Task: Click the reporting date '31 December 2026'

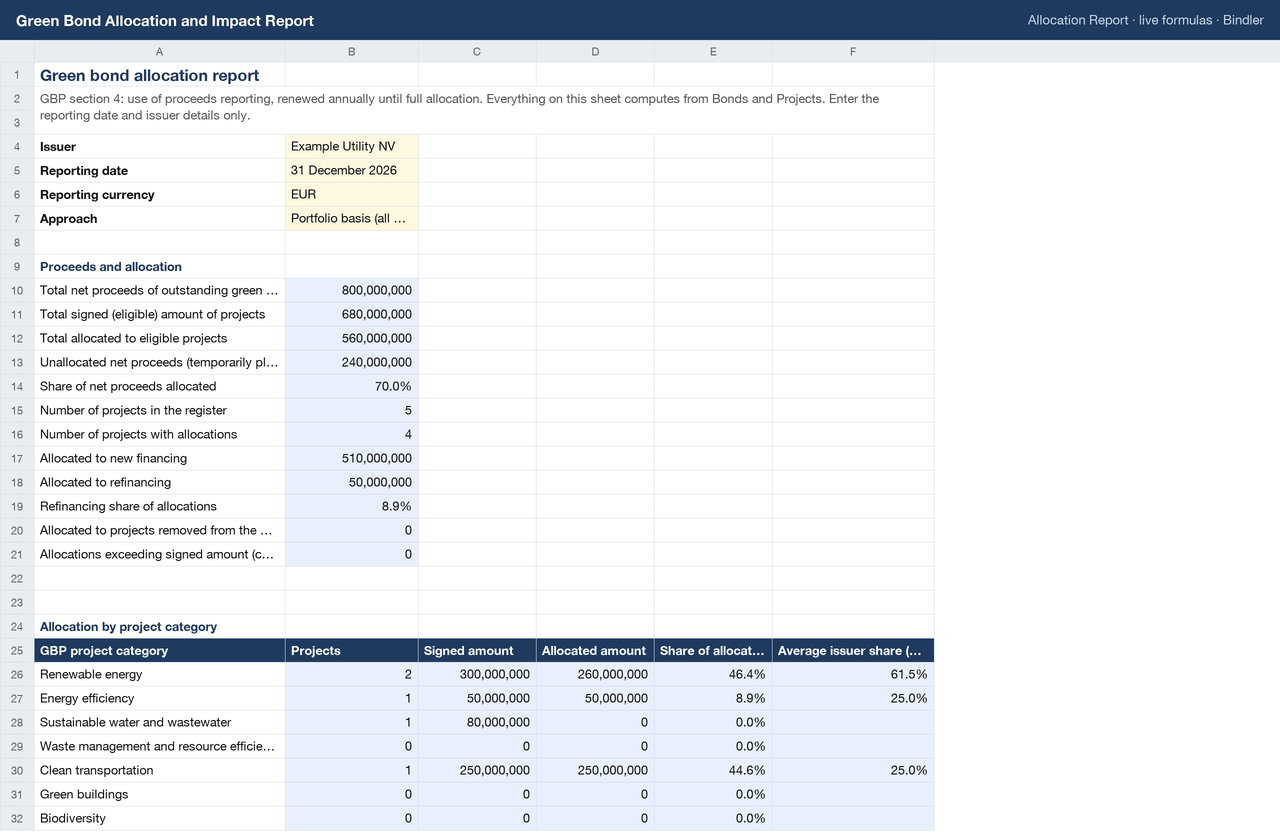Action: click(352, 171)
